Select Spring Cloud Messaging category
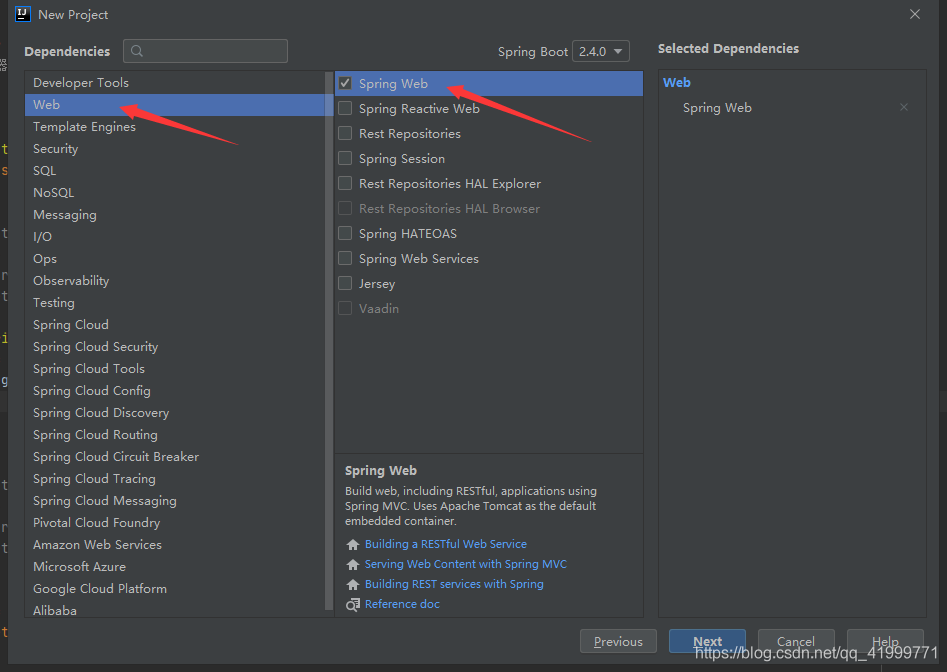Image resolution: width=947 pixels, height=672 pixels. pos(175,501)
